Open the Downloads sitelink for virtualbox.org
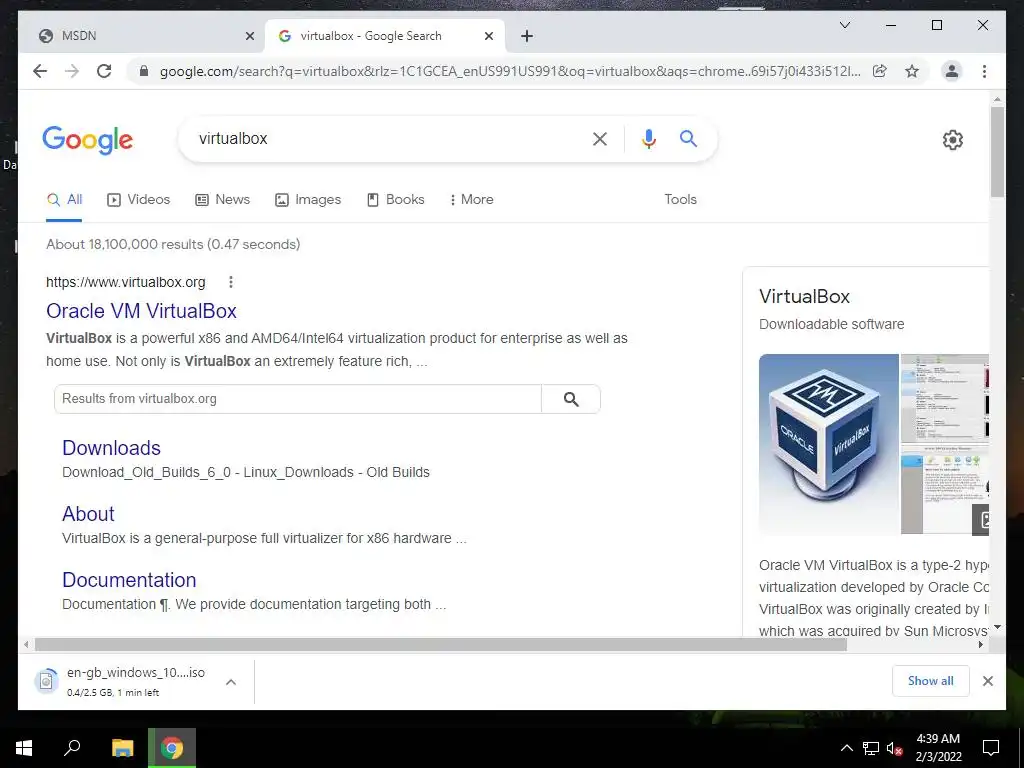Screen dimensions: 1024x768 pyautogui.click(x=111, y=448)
